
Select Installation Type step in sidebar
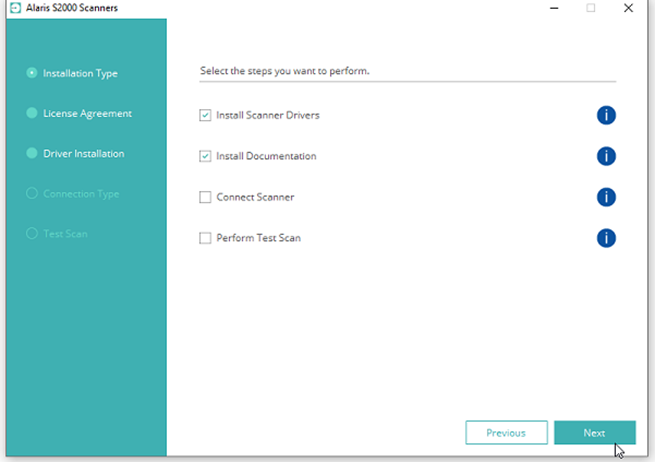[x=72, y=74]
